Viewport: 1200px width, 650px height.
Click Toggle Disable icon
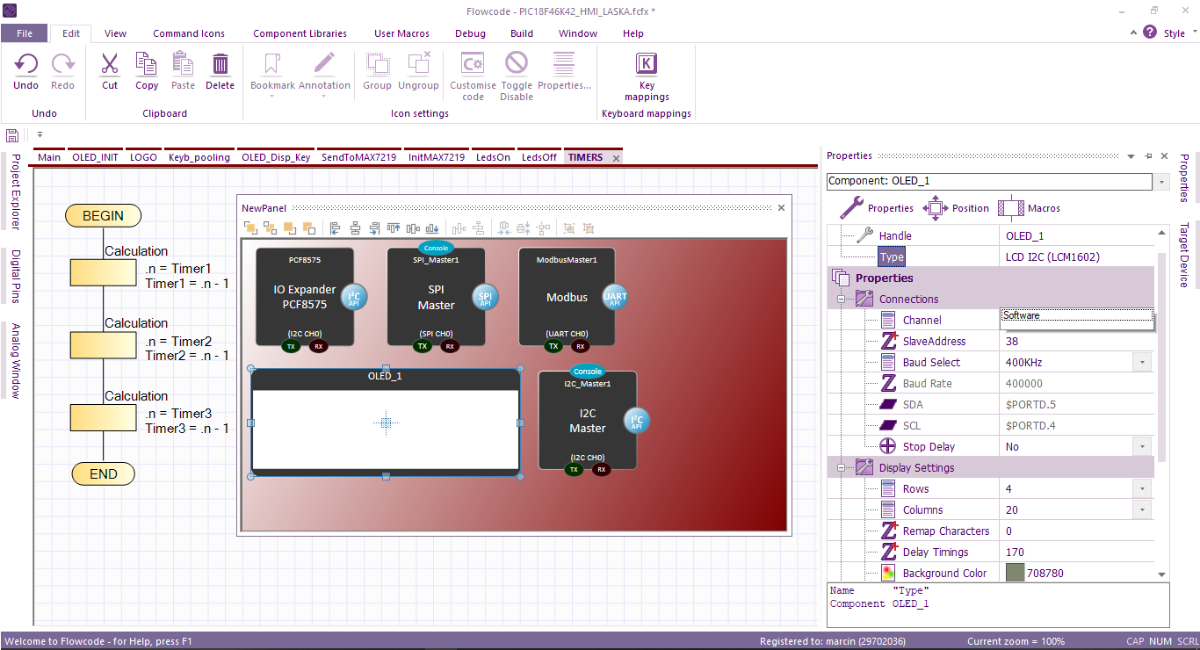[x=516, y=64]
